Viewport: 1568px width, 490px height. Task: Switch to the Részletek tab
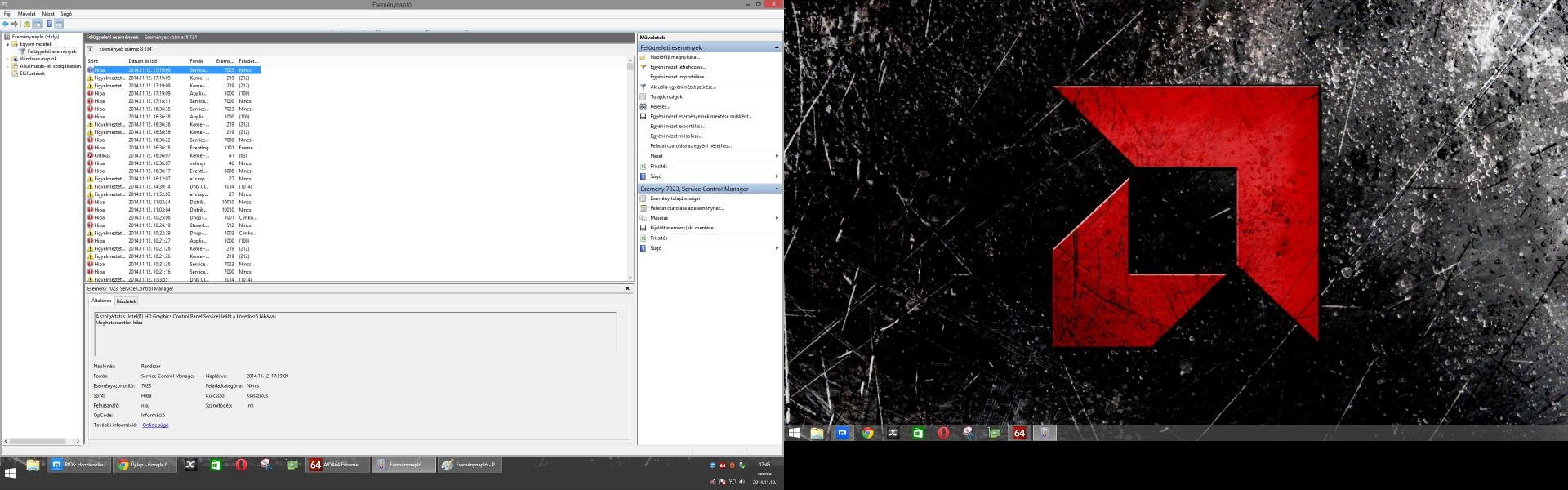[126, 301]
